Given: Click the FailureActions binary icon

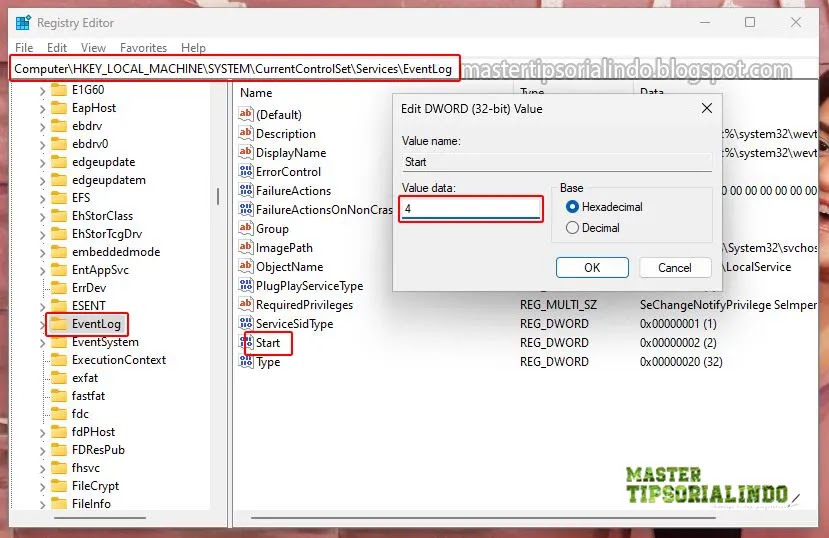Looking at the screenshot, I should coord(245,190).
